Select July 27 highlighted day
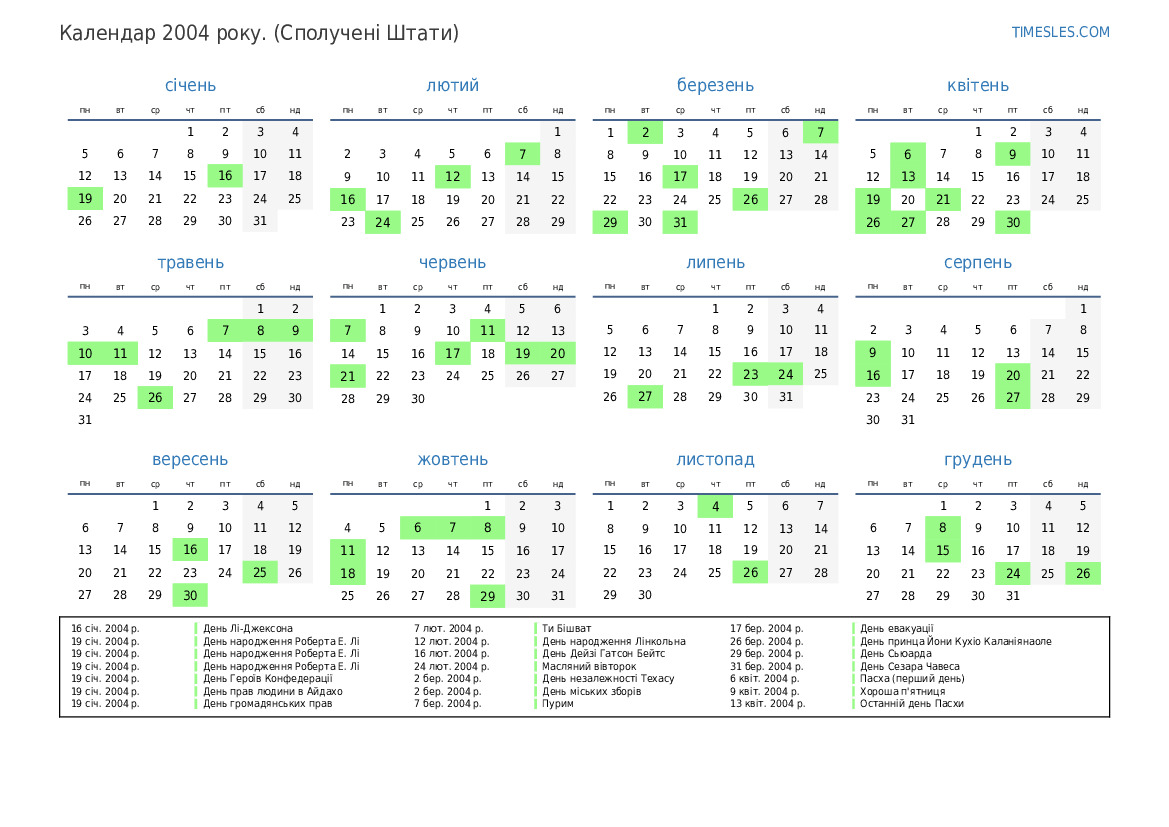The width and height of the screenshot is (1169, 827). click(645, 396)
